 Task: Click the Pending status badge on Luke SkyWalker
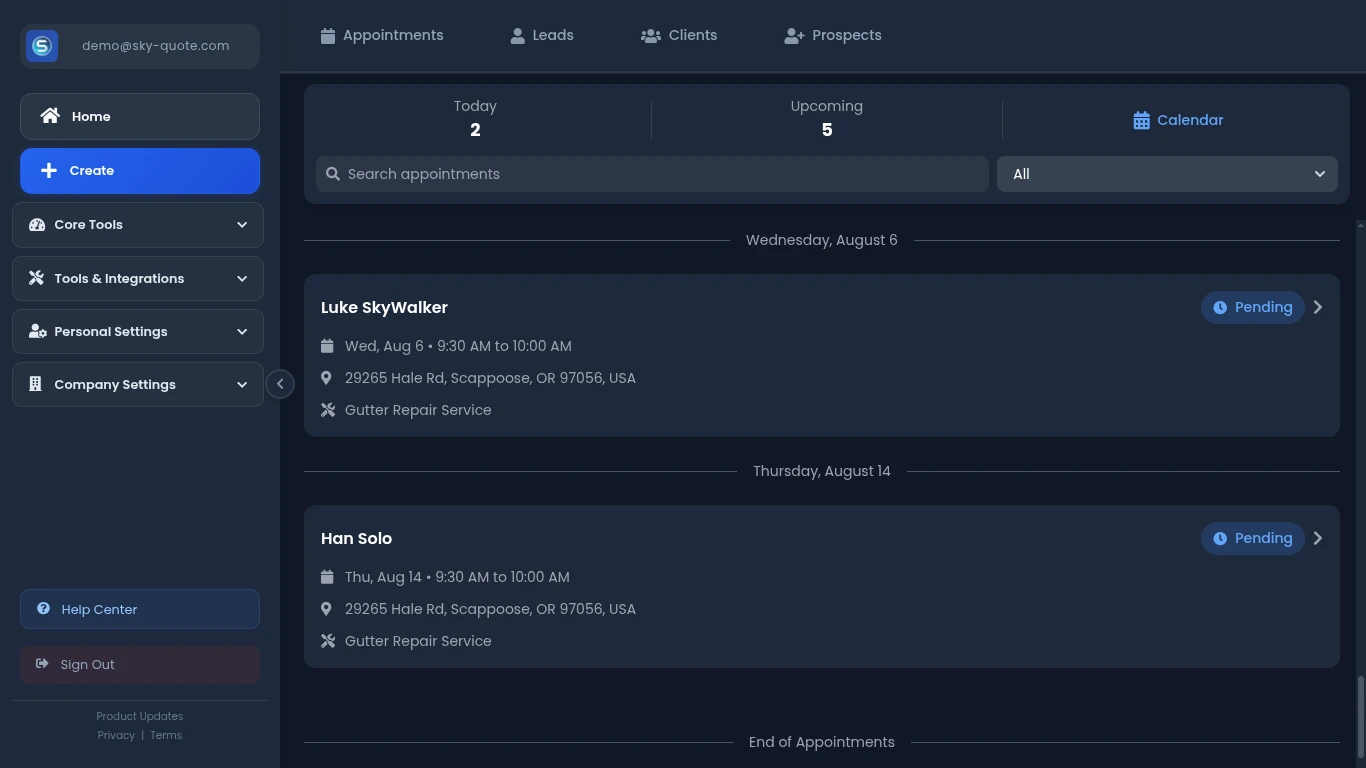[1252, 307]
